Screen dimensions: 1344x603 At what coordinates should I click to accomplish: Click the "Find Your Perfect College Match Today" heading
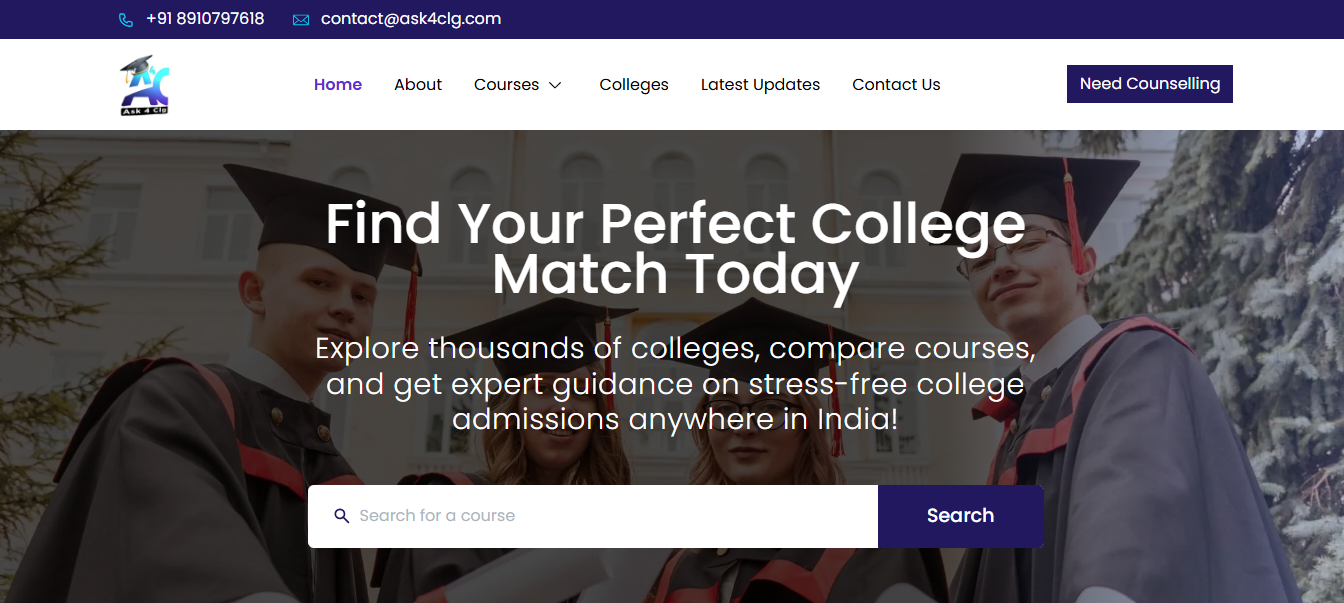point(675,249)
